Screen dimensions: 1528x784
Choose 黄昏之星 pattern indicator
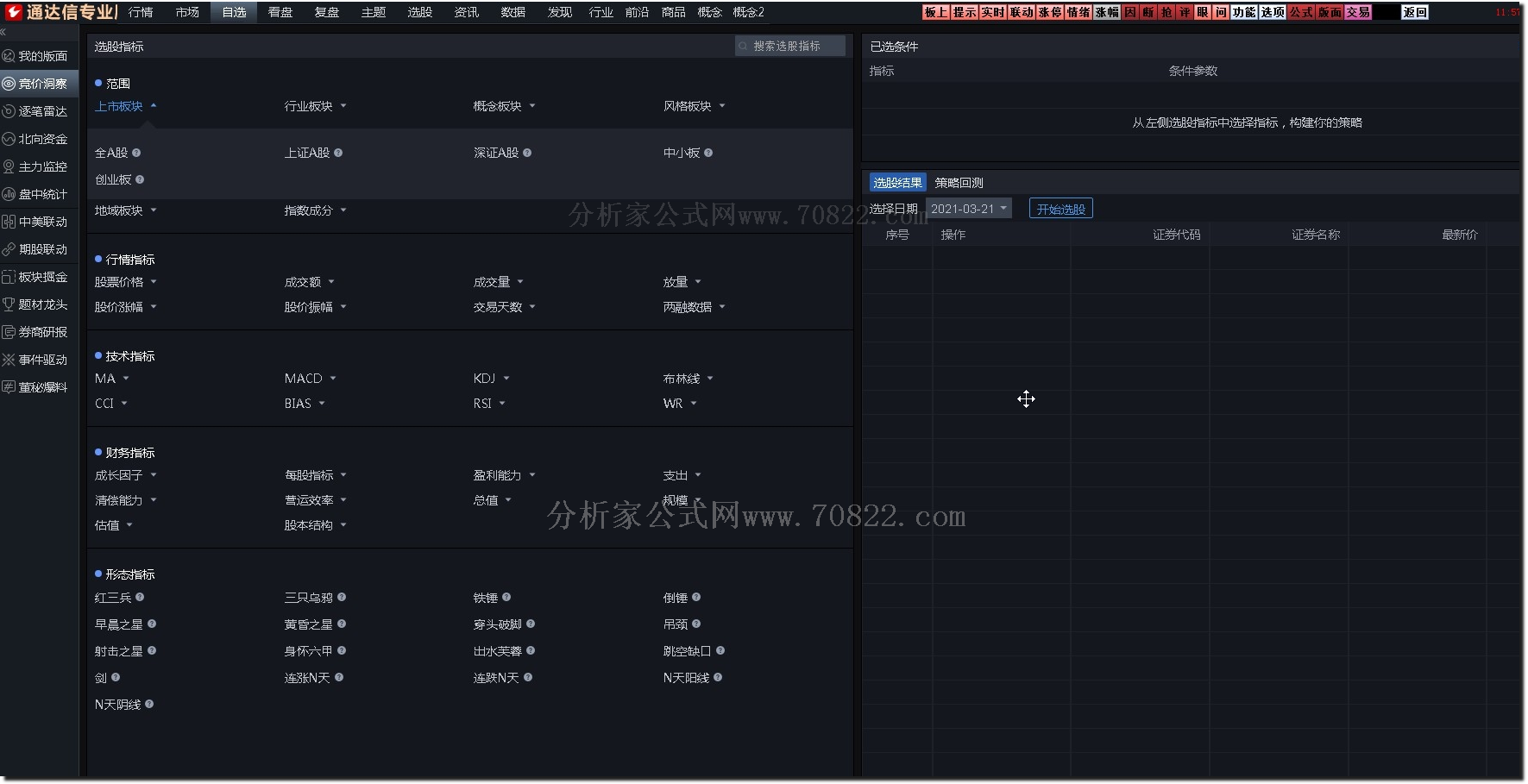tap(309, 624)
